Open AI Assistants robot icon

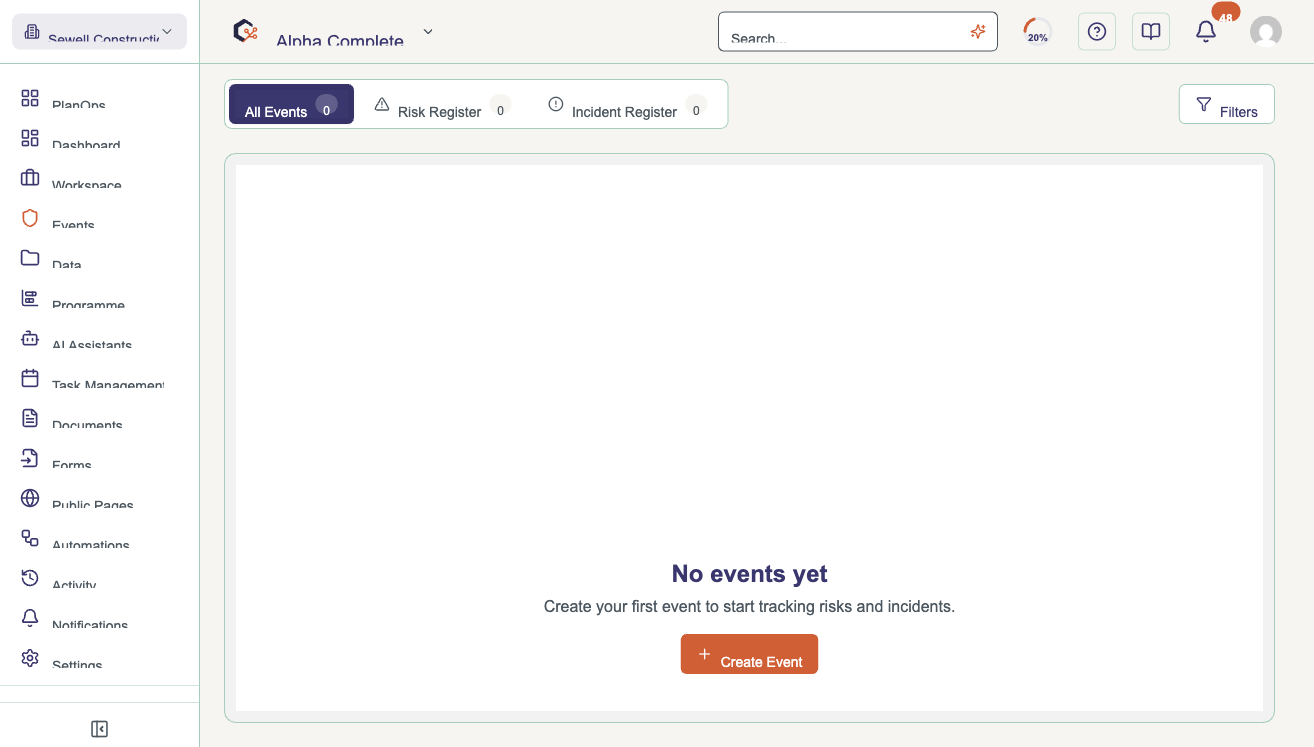coord(30,338)
